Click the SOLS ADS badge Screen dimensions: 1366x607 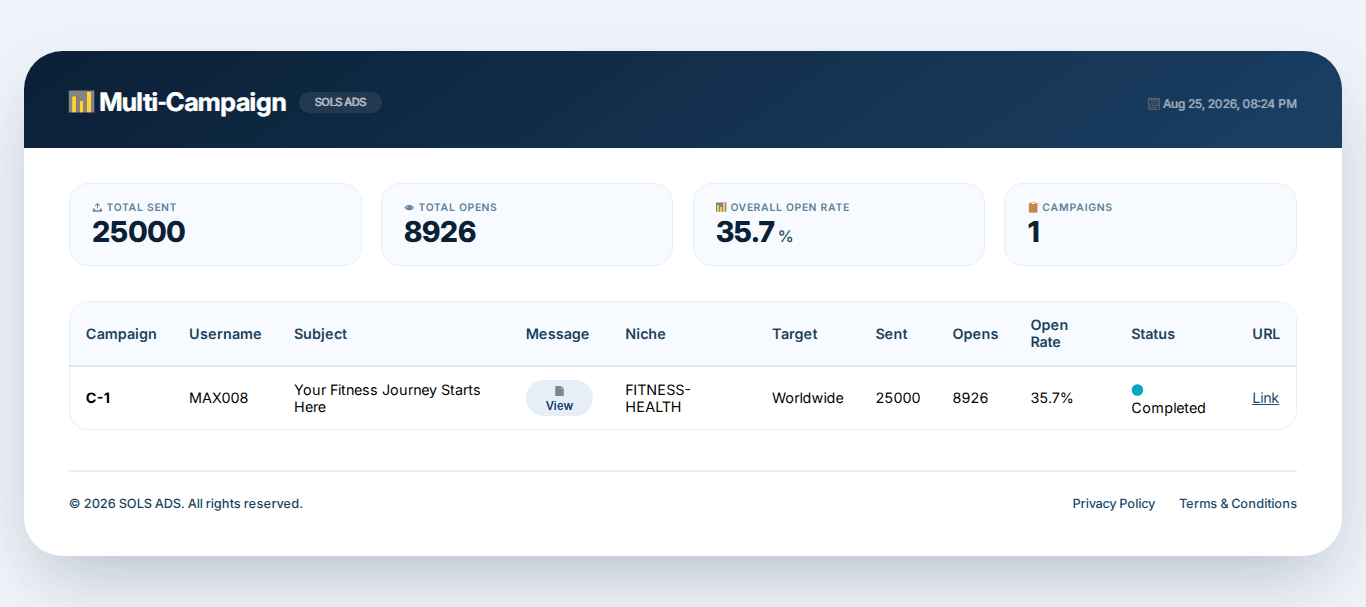340,102
